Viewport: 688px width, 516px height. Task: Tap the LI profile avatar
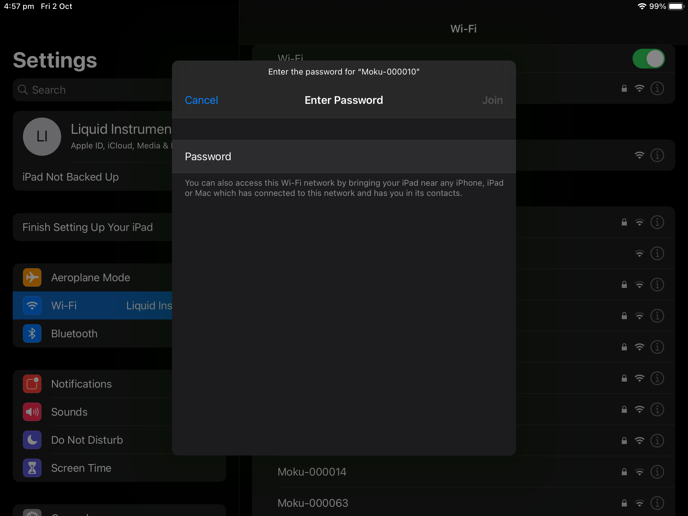42,136
